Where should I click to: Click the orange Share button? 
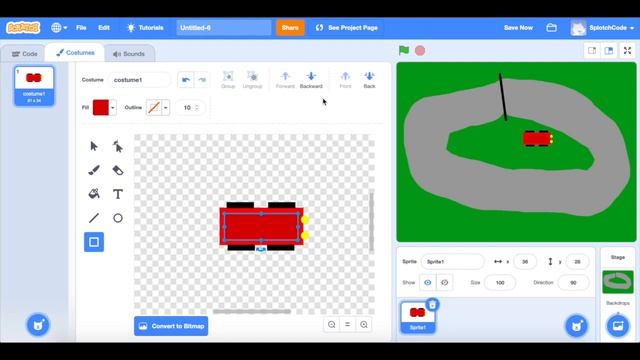pos(290,28)
